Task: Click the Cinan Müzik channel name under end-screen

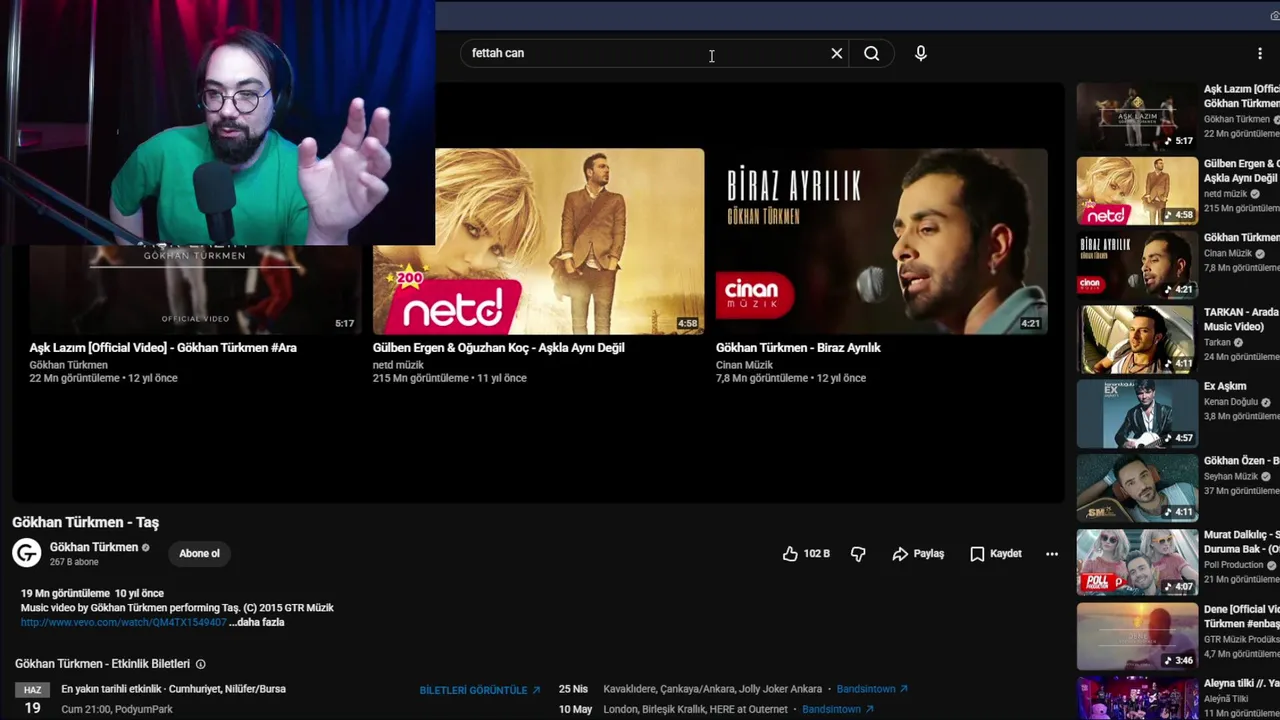Action: (x=744, y=365)
